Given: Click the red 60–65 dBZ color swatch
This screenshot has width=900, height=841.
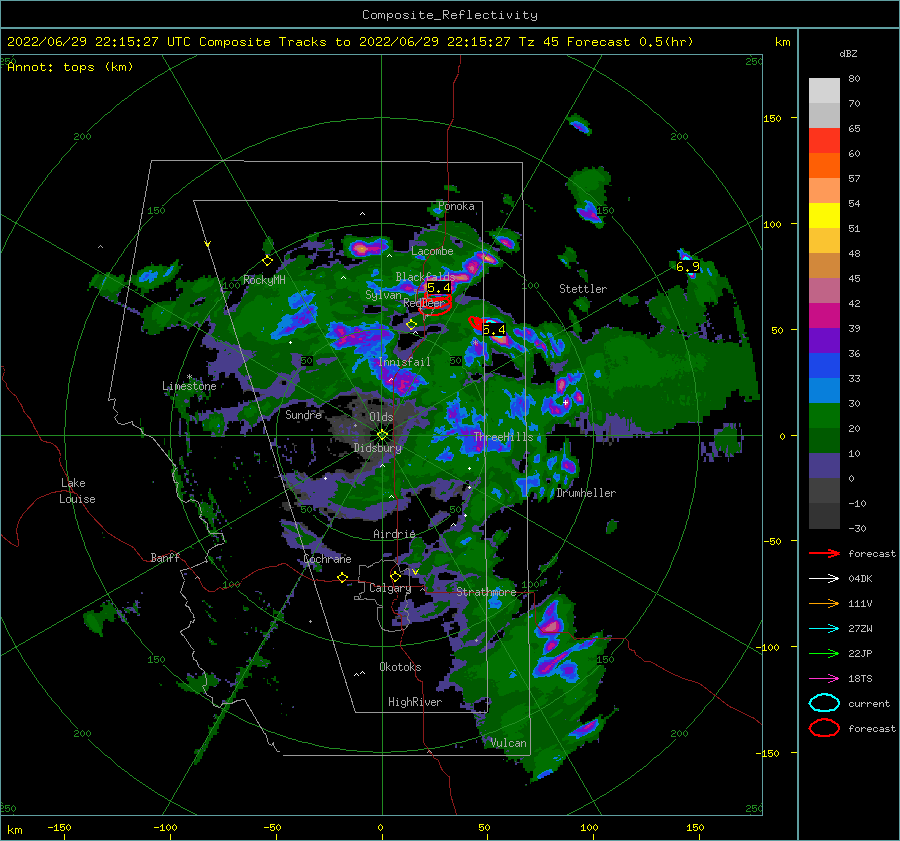Looking at the screenshot, I should (x=824, y=141).
